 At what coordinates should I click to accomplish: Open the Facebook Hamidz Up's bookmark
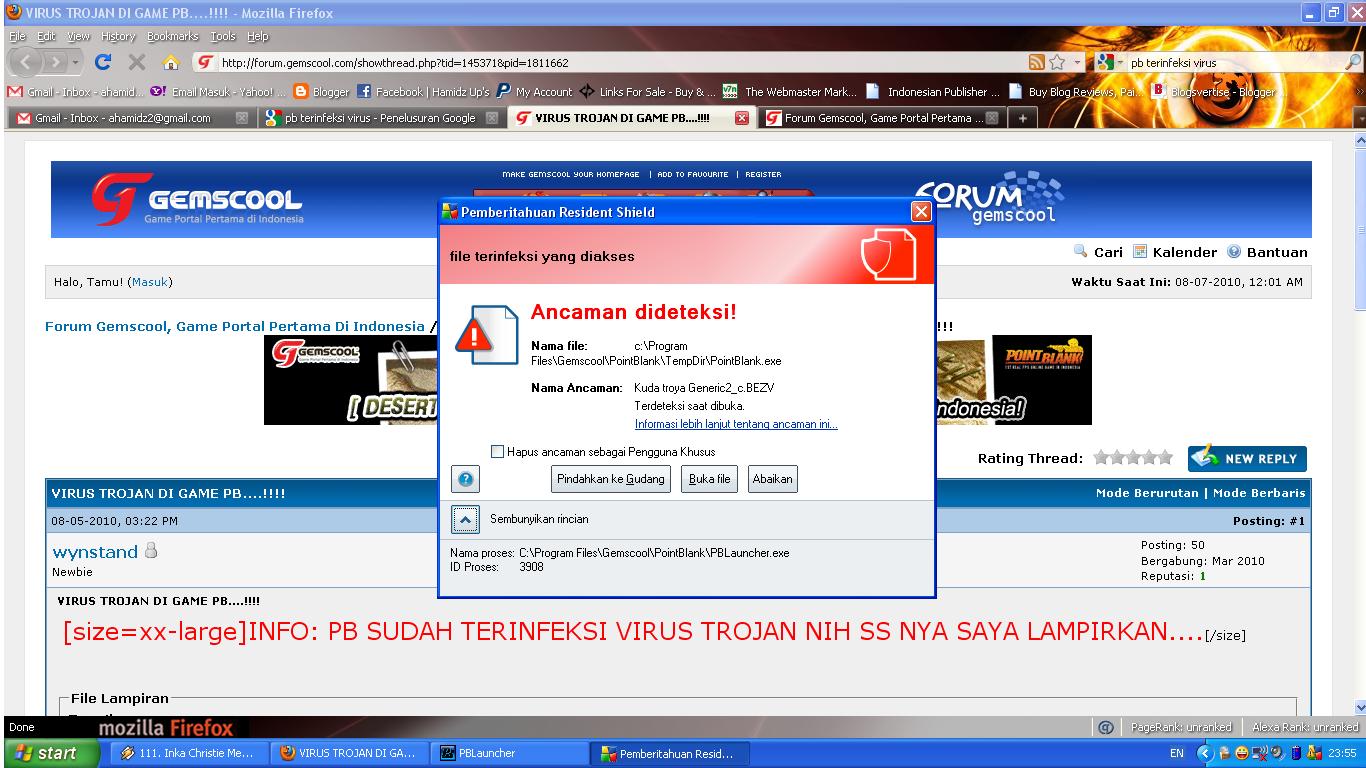point(423,91)
